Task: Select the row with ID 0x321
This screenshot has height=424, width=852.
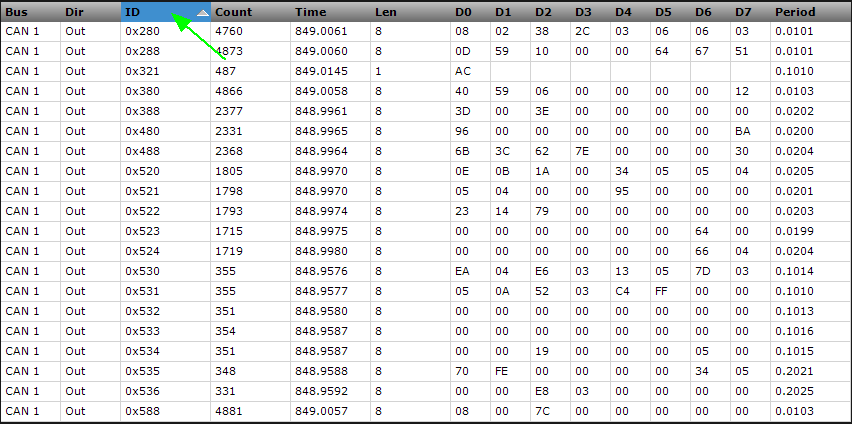Action: pyautogui.click(x=426, y=72)
